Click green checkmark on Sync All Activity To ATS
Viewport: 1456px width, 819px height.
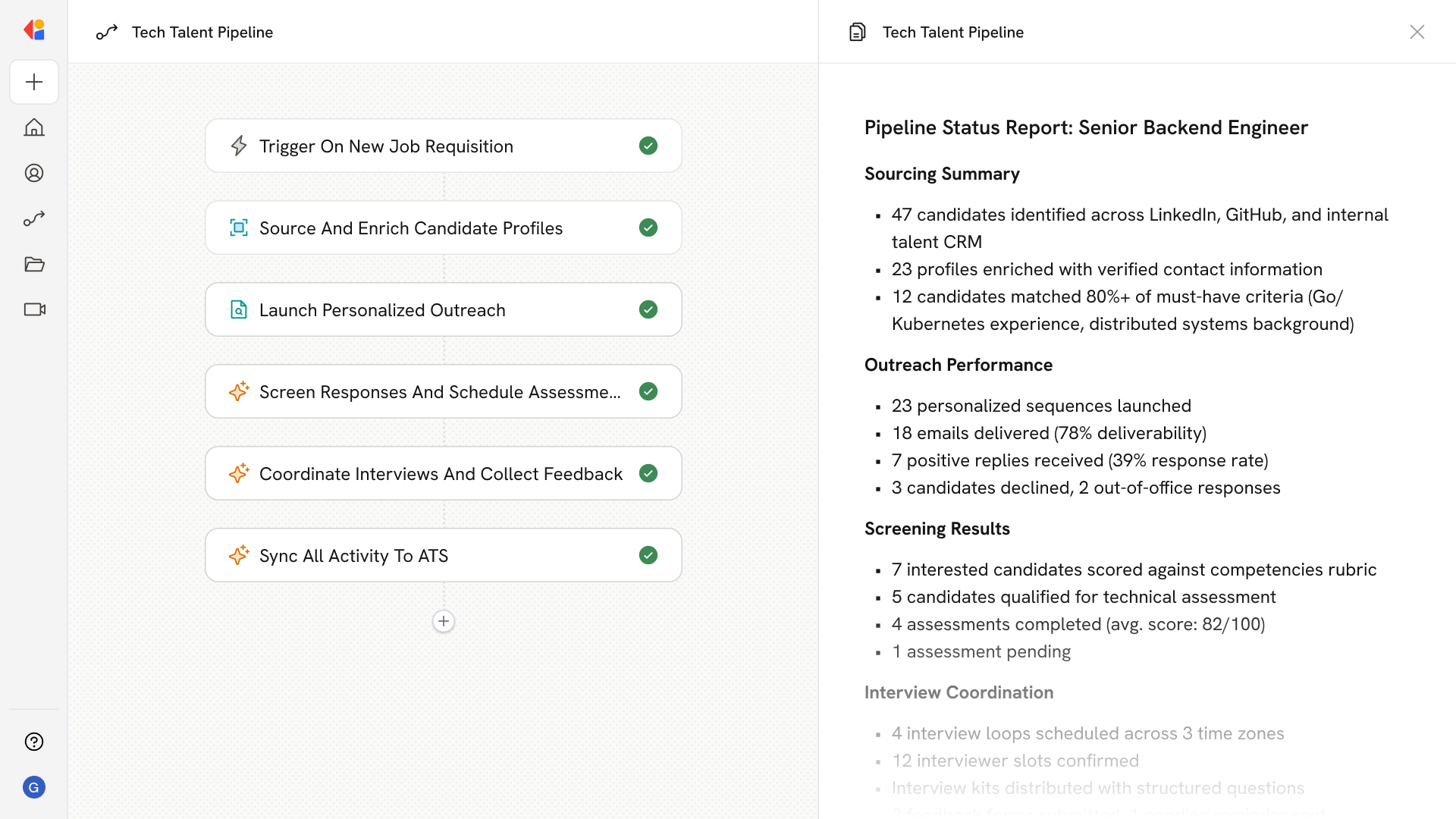pos(648,555)
